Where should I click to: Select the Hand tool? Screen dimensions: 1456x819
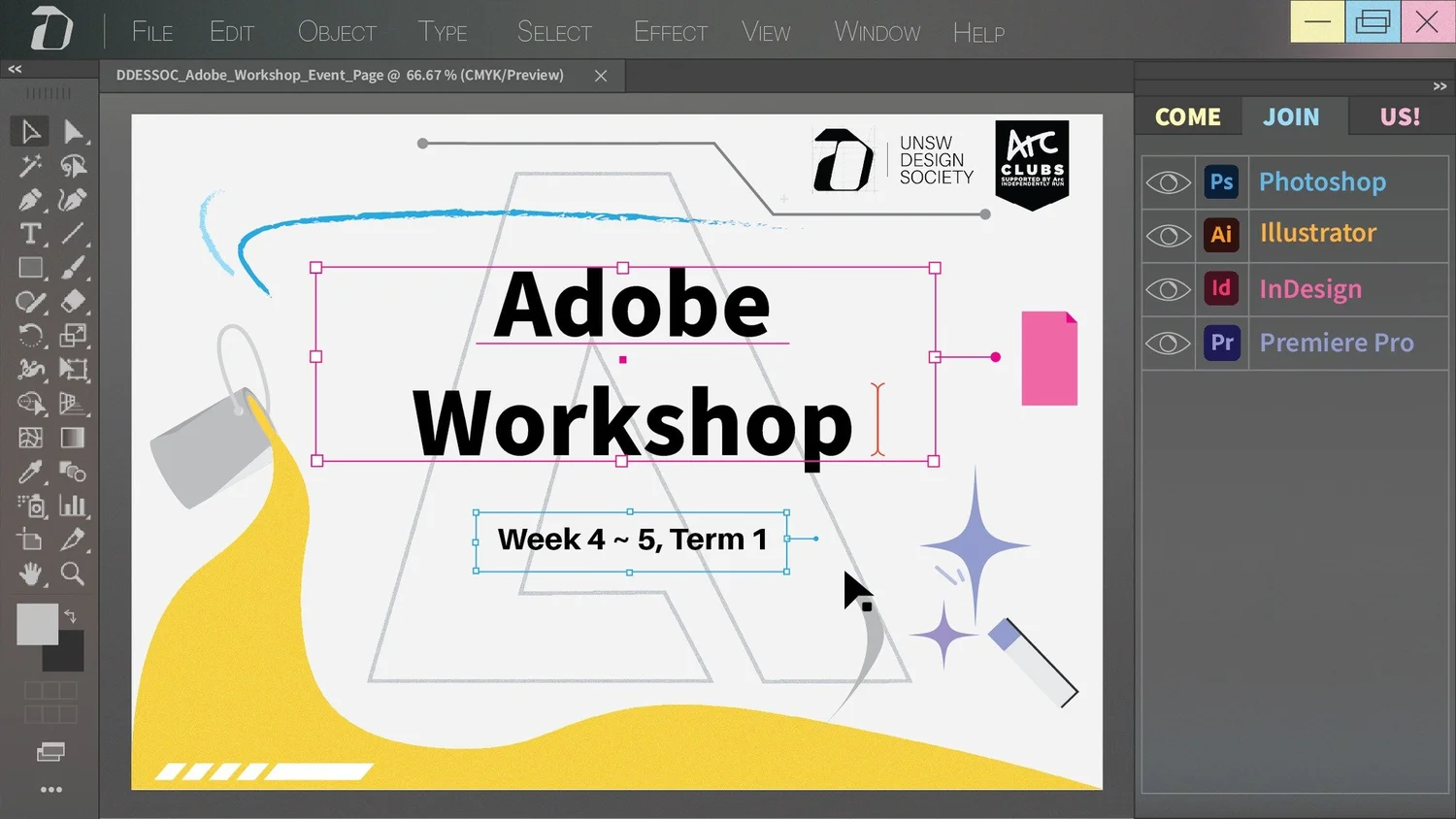click(x=30, y=573)
